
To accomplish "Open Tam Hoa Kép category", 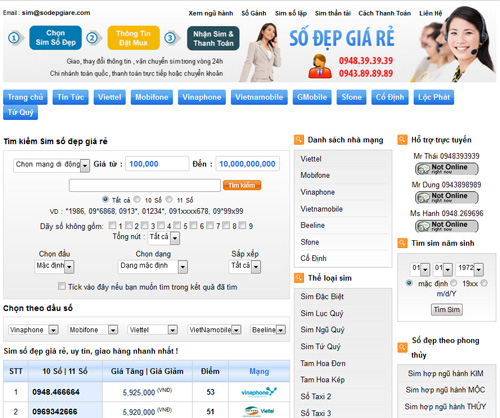I will pyautogui.click(x=323, y=380).
